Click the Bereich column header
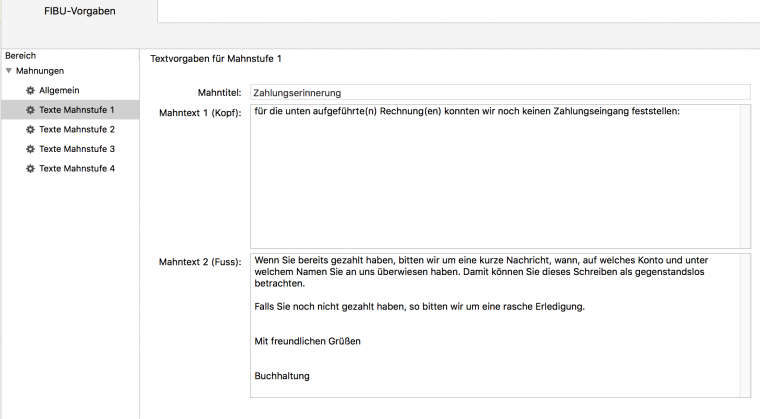 20,56
